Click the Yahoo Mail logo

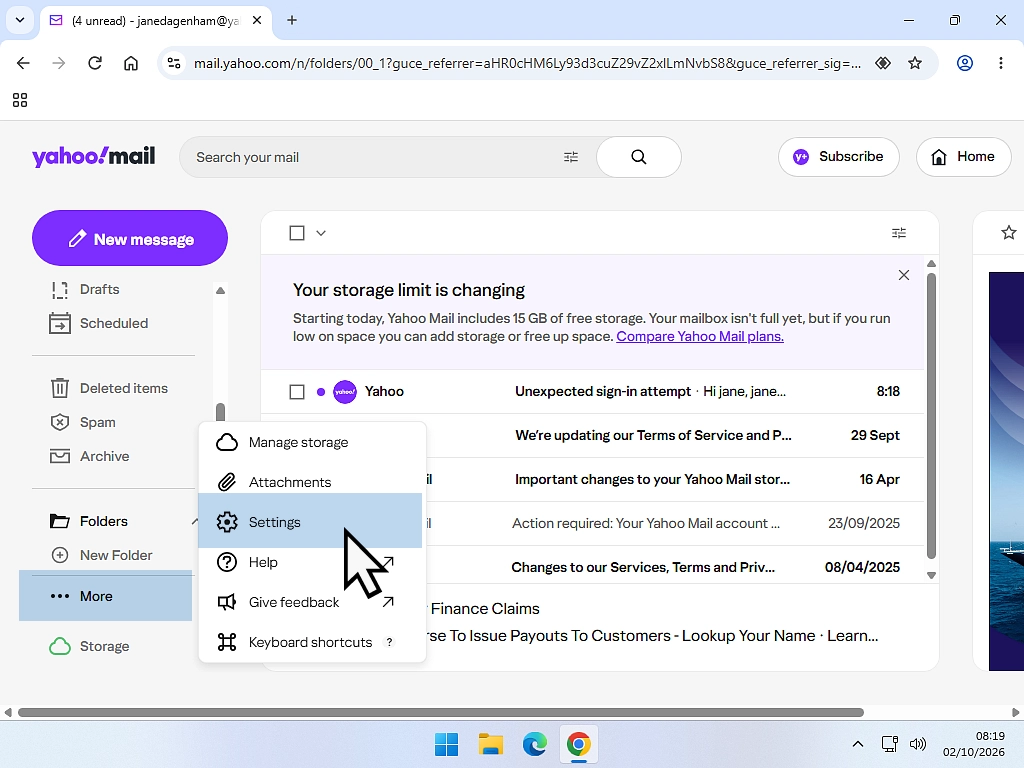click(x=93, y=156)
